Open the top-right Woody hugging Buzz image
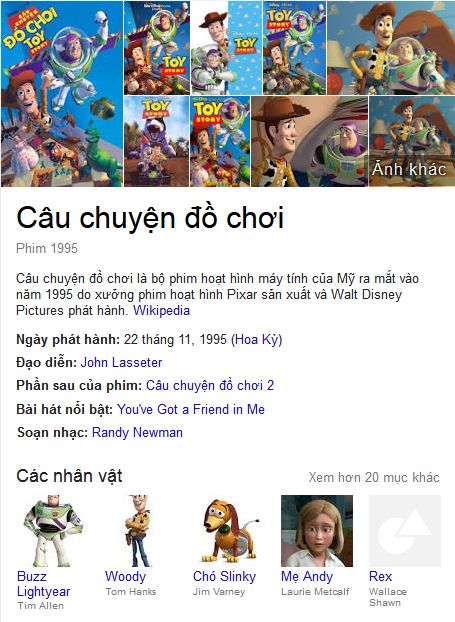 391,48
